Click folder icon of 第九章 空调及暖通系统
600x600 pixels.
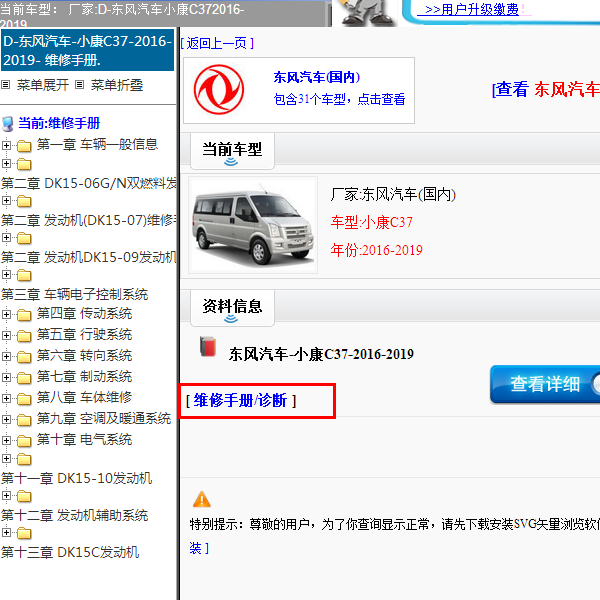[x=24, y=420]
